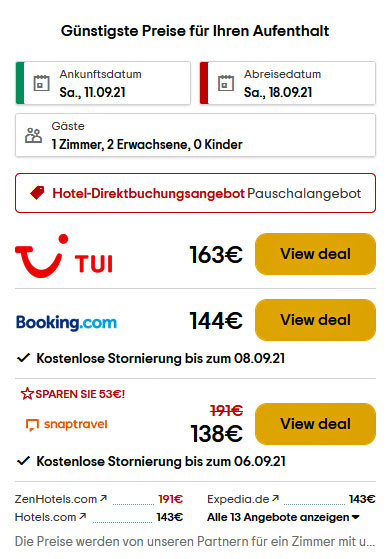
Task: View the Booking.com deal for 144€
Action: click(315, 320)
